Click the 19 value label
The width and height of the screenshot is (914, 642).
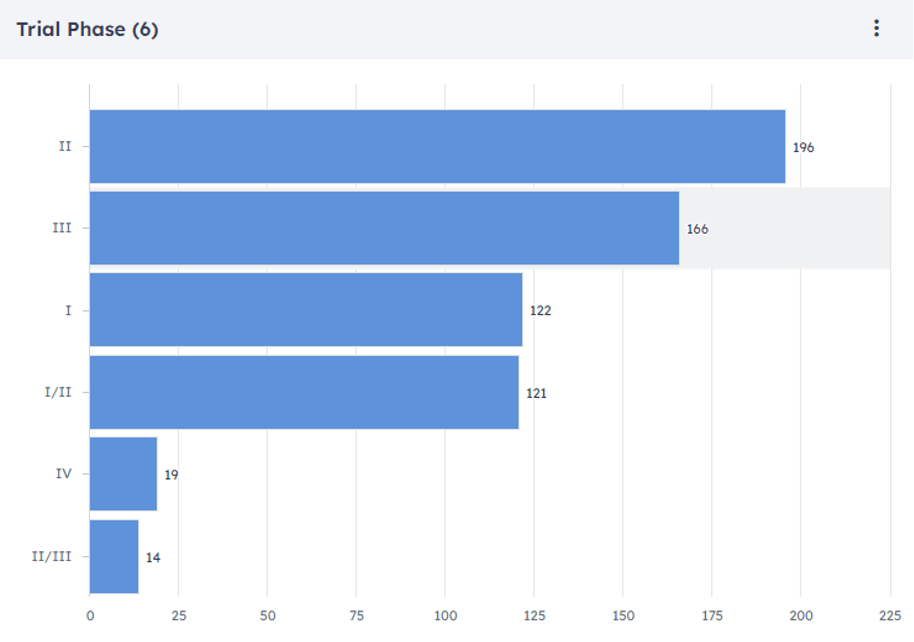click(x=171, y=475)
